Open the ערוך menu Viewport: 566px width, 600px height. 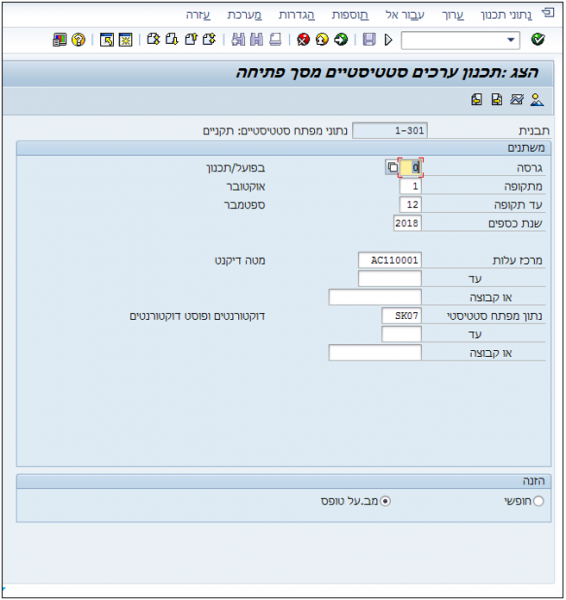tap(453, 15)
